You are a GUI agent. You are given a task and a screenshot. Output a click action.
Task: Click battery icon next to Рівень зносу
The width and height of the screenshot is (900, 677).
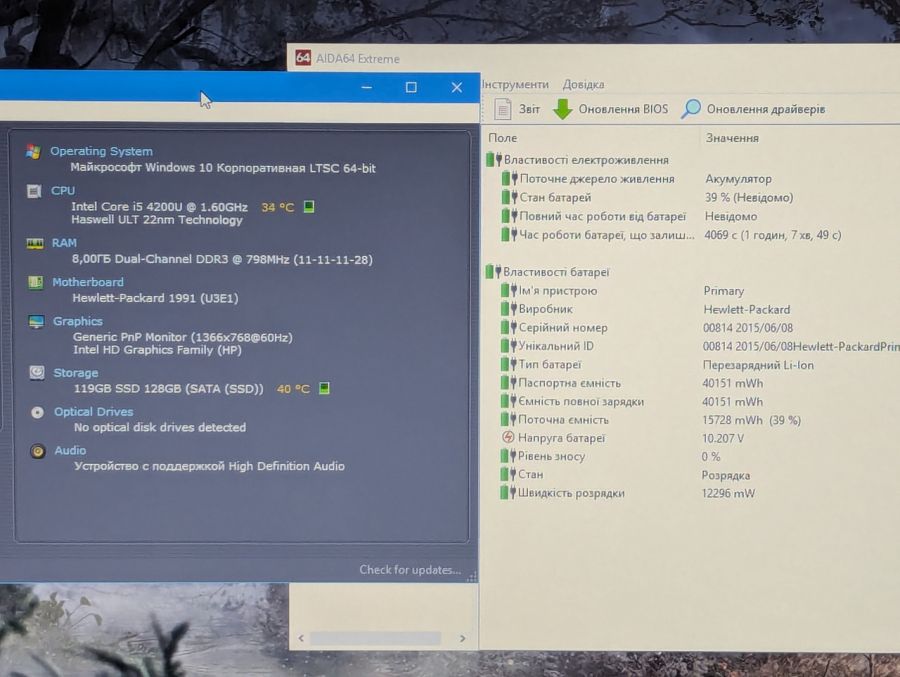tap(508, 456)
